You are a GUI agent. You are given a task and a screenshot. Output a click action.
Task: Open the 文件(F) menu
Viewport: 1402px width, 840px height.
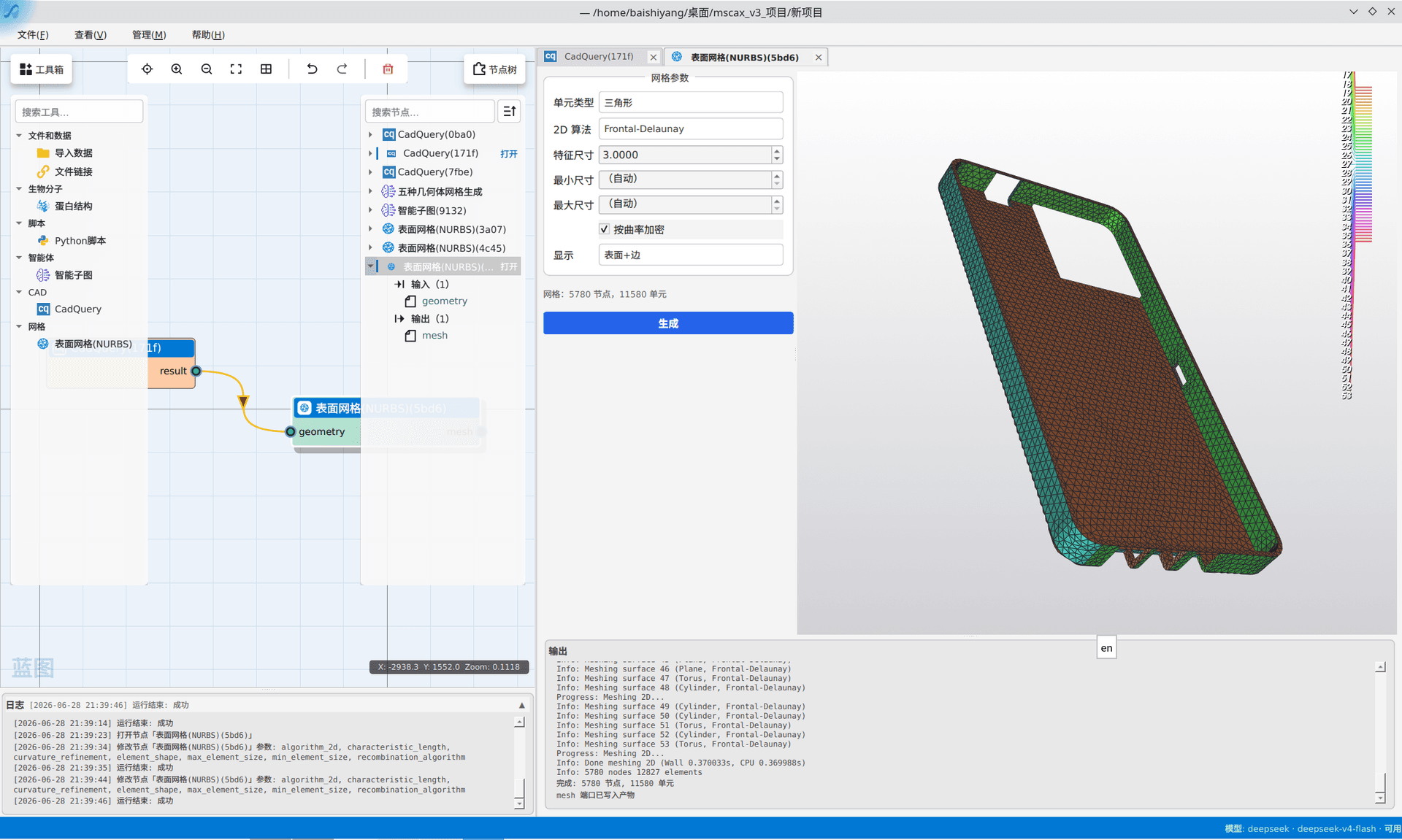(x=33, y=34)
